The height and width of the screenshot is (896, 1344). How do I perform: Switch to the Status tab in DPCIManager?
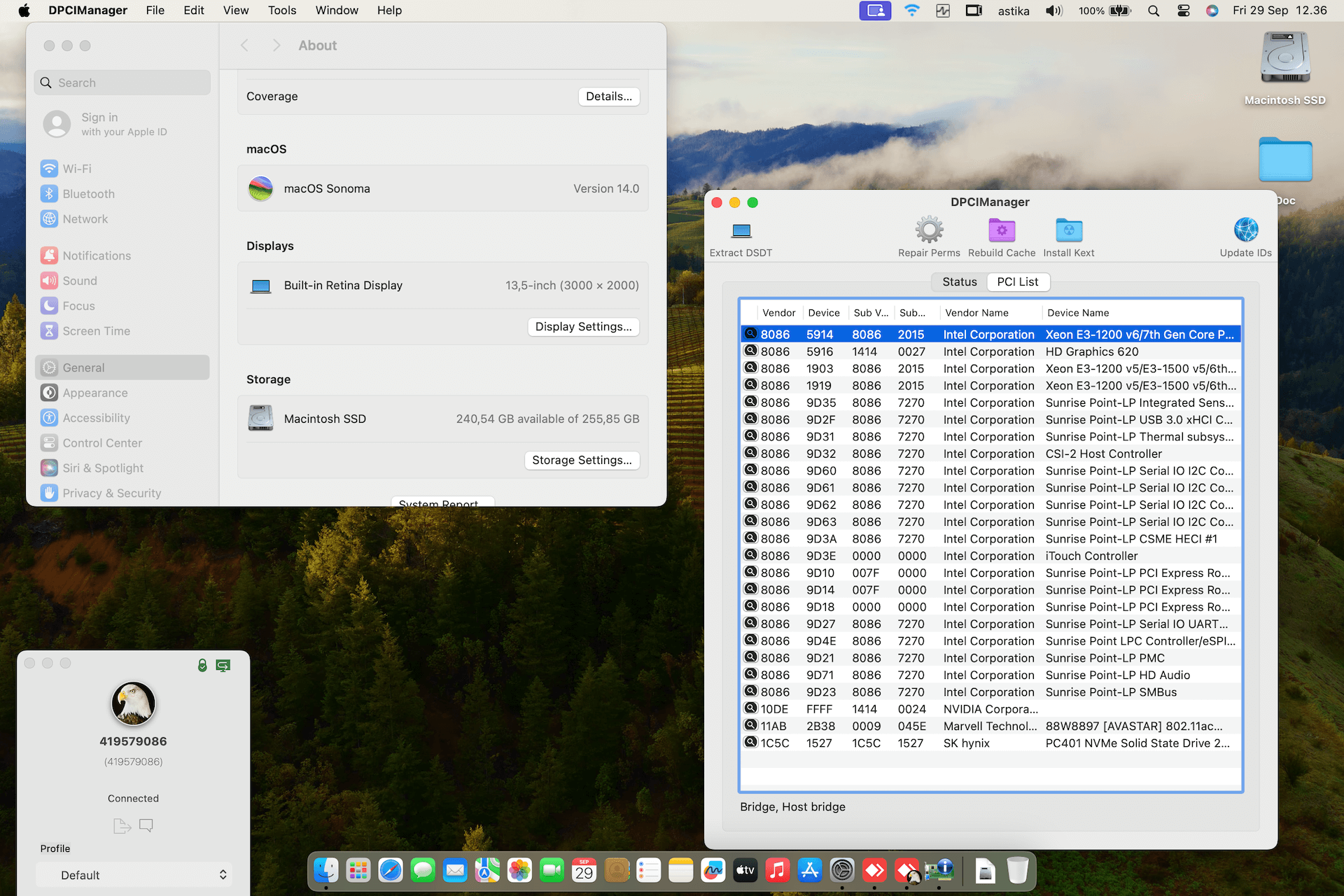(959, 281)
